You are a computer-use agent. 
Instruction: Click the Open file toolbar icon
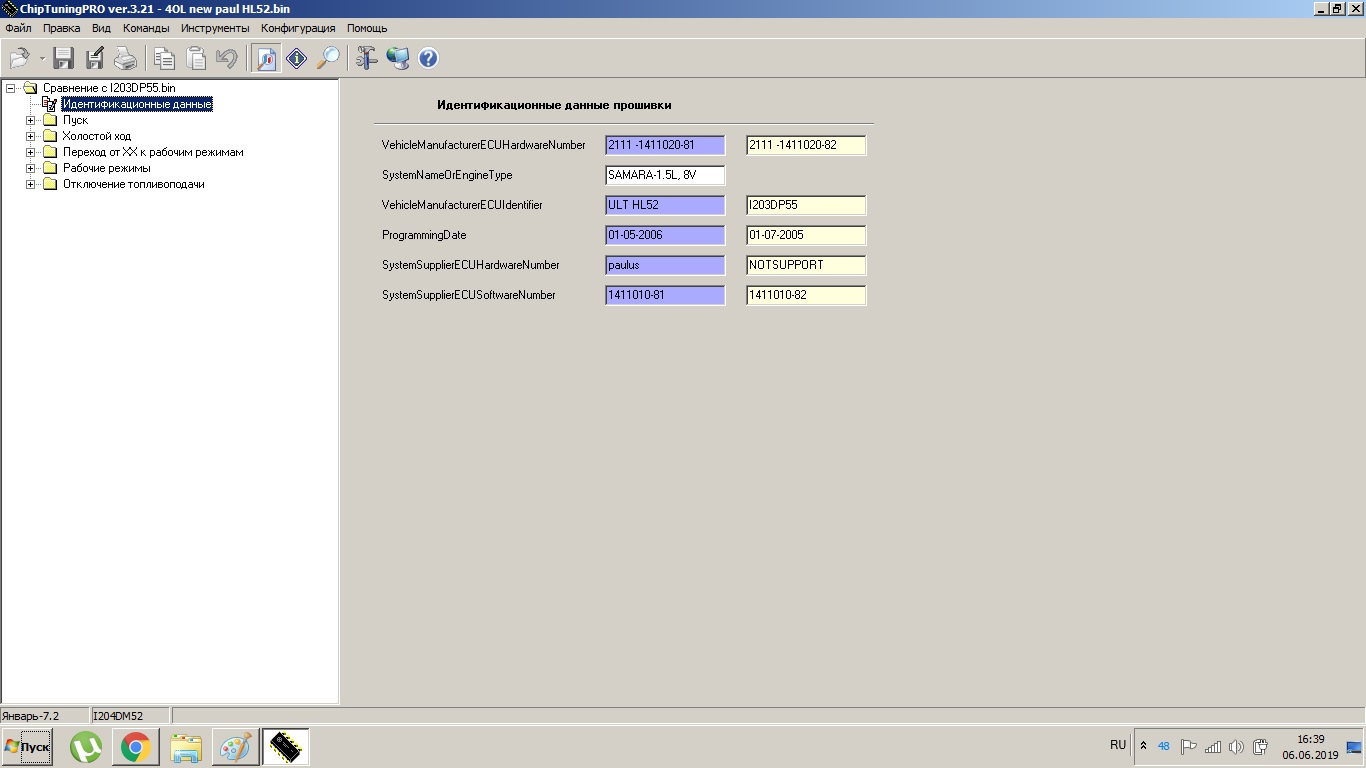point(20,58)
